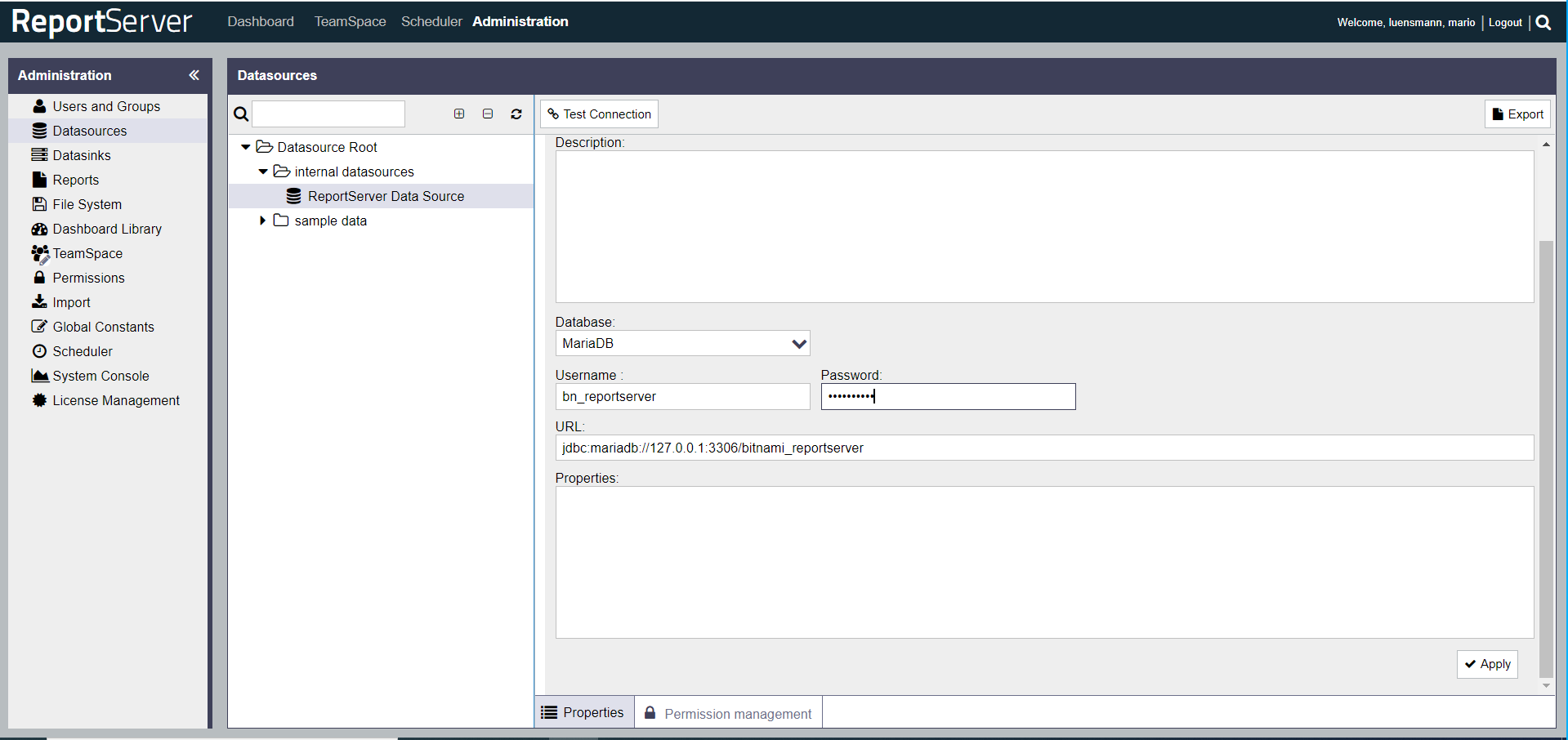
Task: Open the Scheduler top menu
Action: [x=431, y=21]
